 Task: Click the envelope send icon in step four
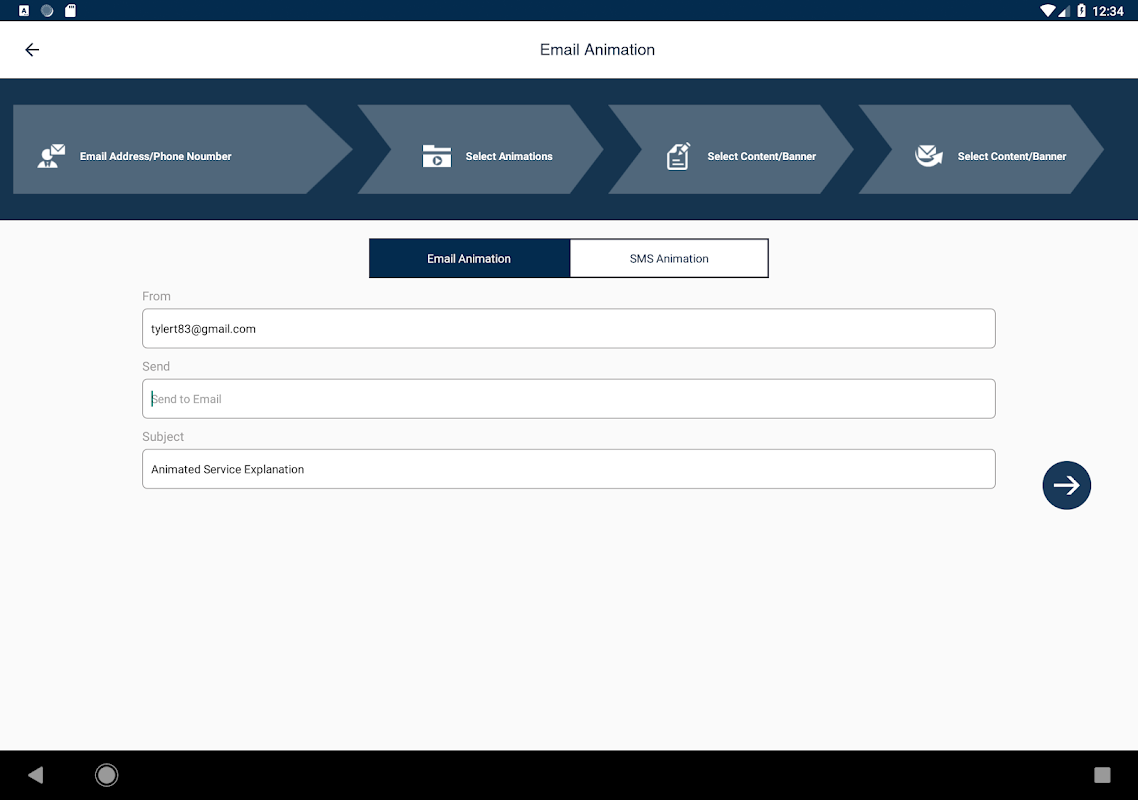(x=928, y=155)
